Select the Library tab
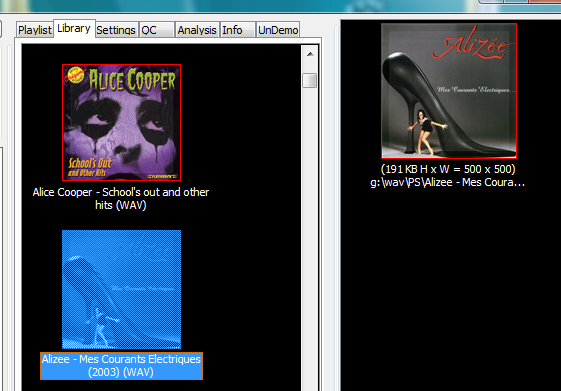The width and height of the screenshot is (561, 391). point(74,29)
